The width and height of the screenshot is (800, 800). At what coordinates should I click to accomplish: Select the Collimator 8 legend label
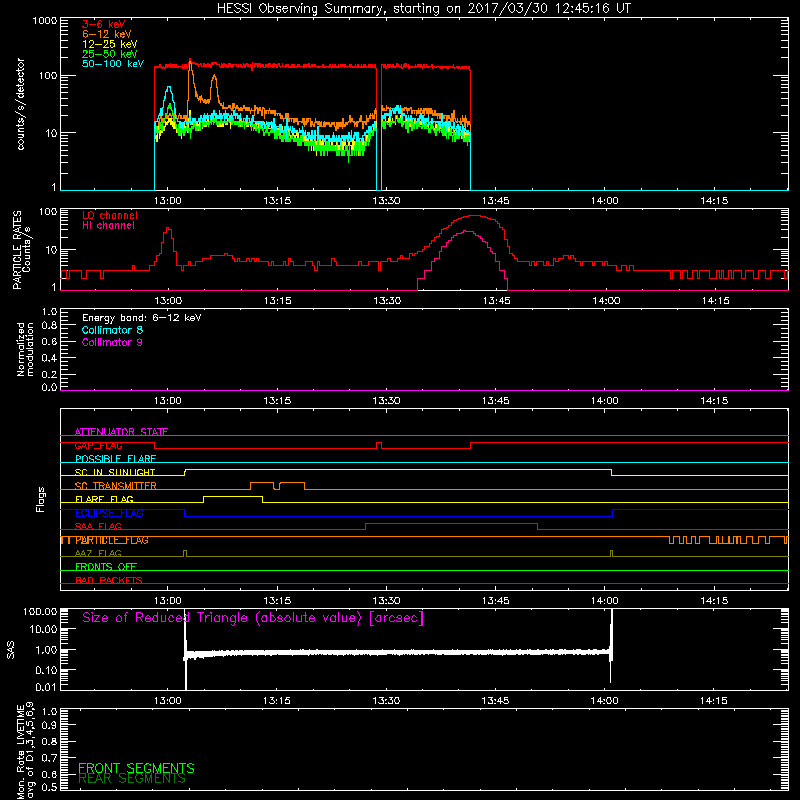(112, 330)
